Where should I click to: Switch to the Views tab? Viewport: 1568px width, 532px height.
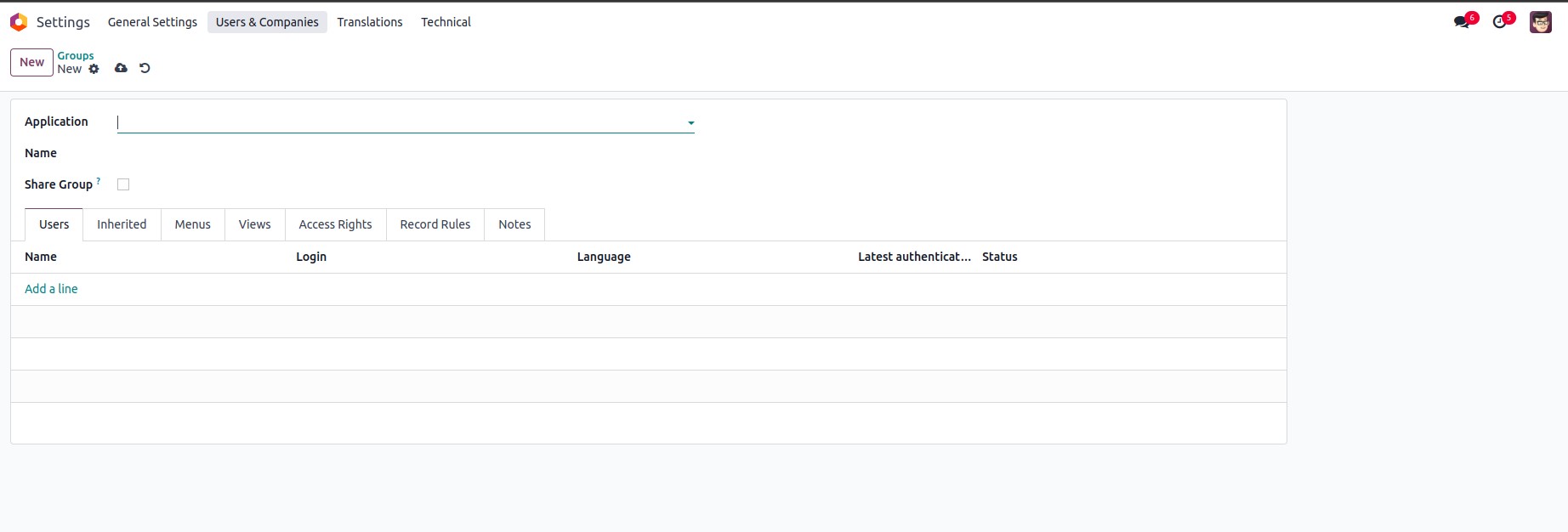pos(254,224)
